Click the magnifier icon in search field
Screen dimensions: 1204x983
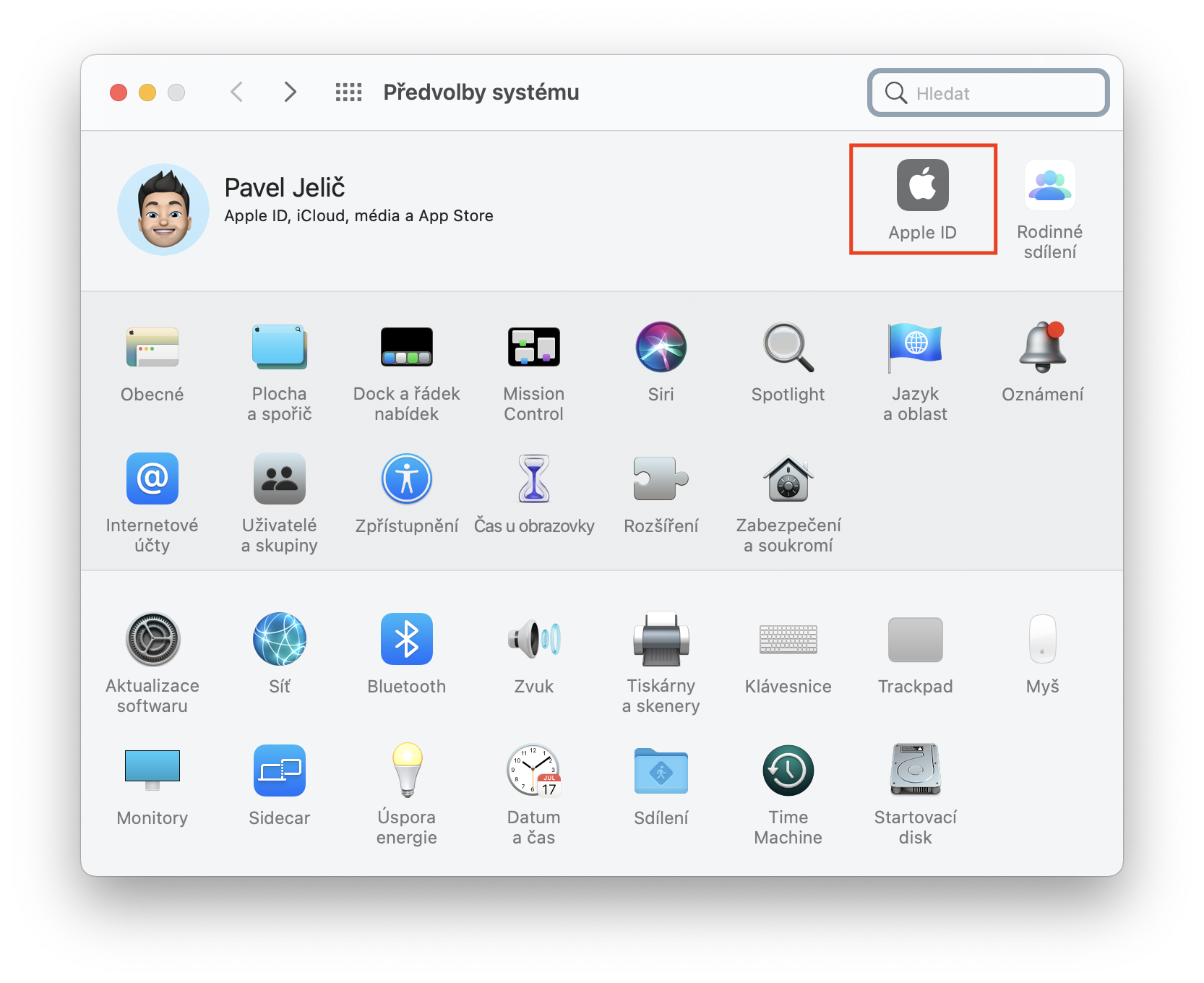tap(895, 93)
